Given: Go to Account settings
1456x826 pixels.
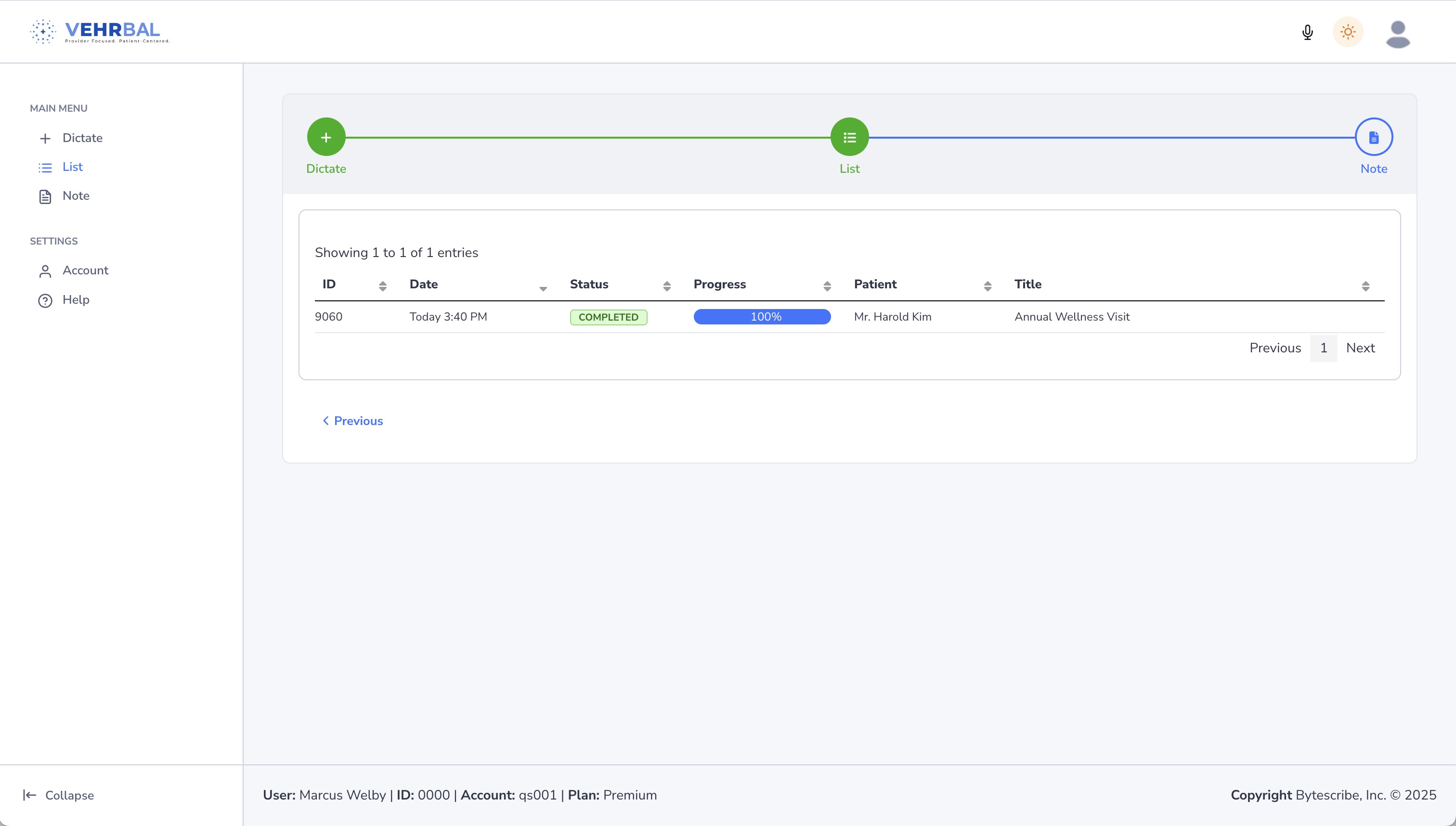Looking at the screenshot, I should [x=85, y=271].
